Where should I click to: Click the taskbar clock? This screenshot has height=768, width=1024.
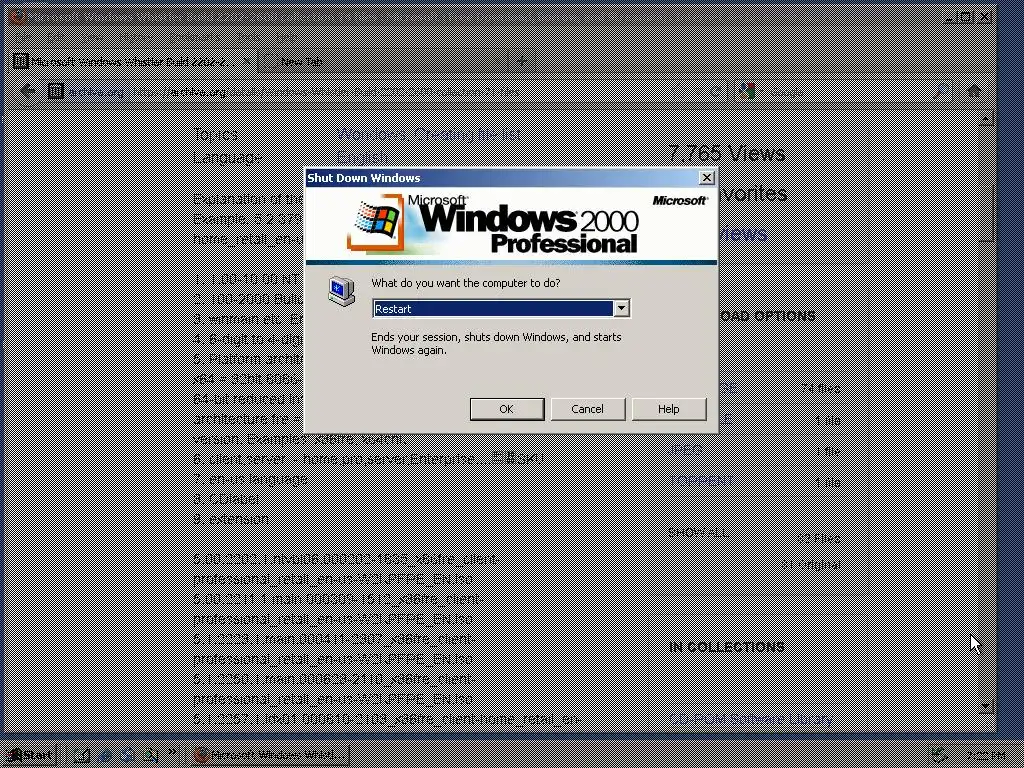click(x=985, y=756)
